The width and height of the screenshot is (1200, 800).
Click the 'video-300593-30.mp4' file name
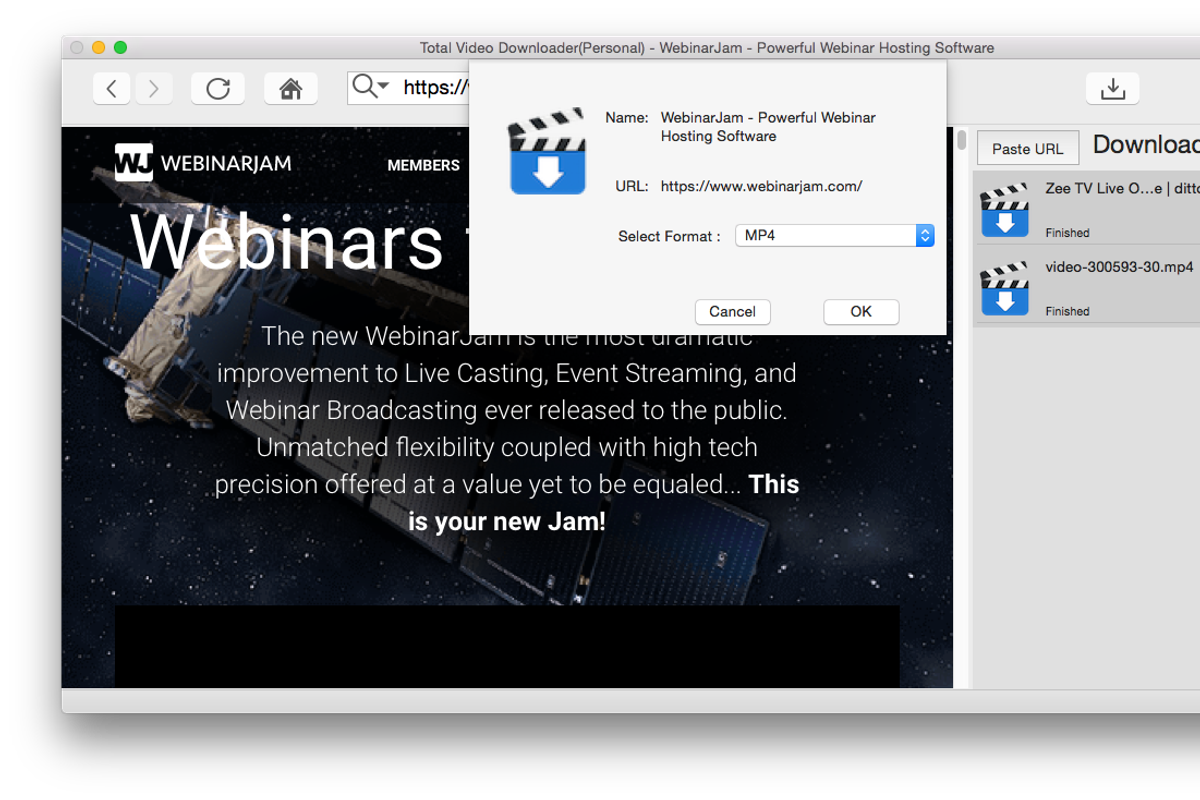pos(1119,267)
